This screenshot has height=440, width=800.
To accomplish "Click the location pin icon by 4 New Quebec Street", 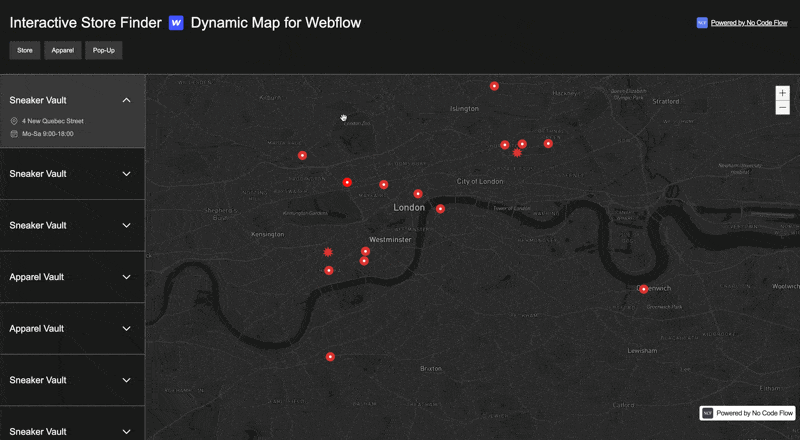I will (x=14, y=121).
